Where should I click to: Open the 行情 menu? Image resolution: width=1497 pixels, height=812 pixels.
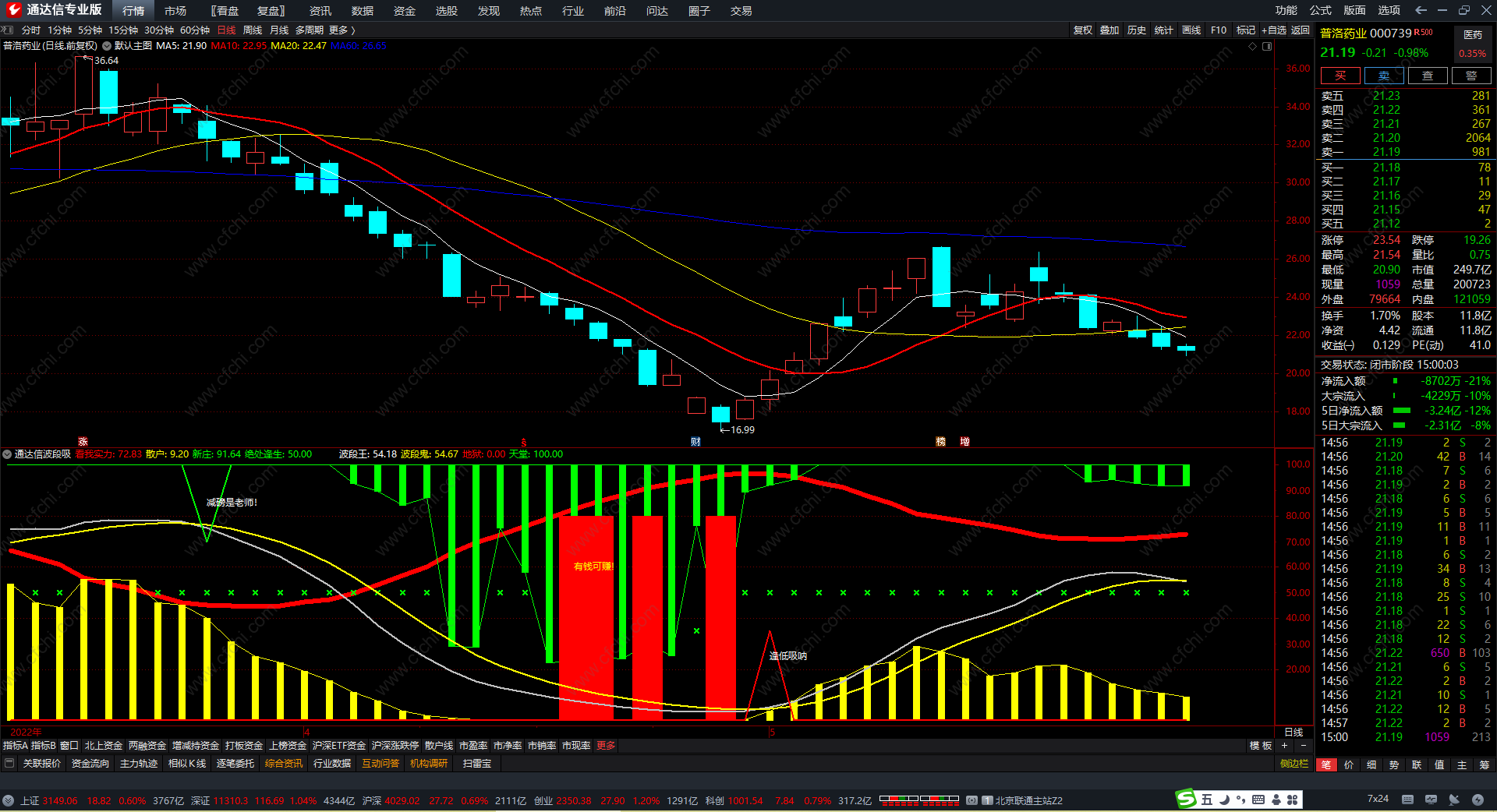(x=133, y=10)
